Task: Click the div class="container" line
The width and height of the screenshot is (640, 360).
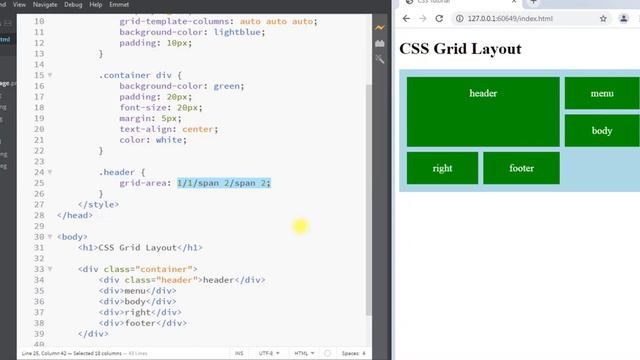Action: 138,269
